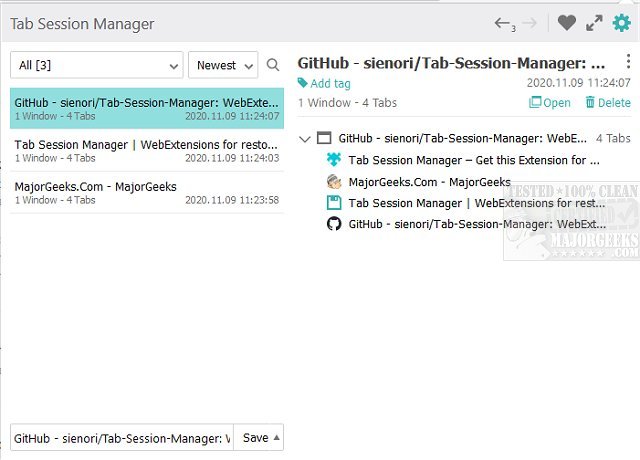
Task: Collapse the GitHub window tree in details
Action: pos(305,139)
